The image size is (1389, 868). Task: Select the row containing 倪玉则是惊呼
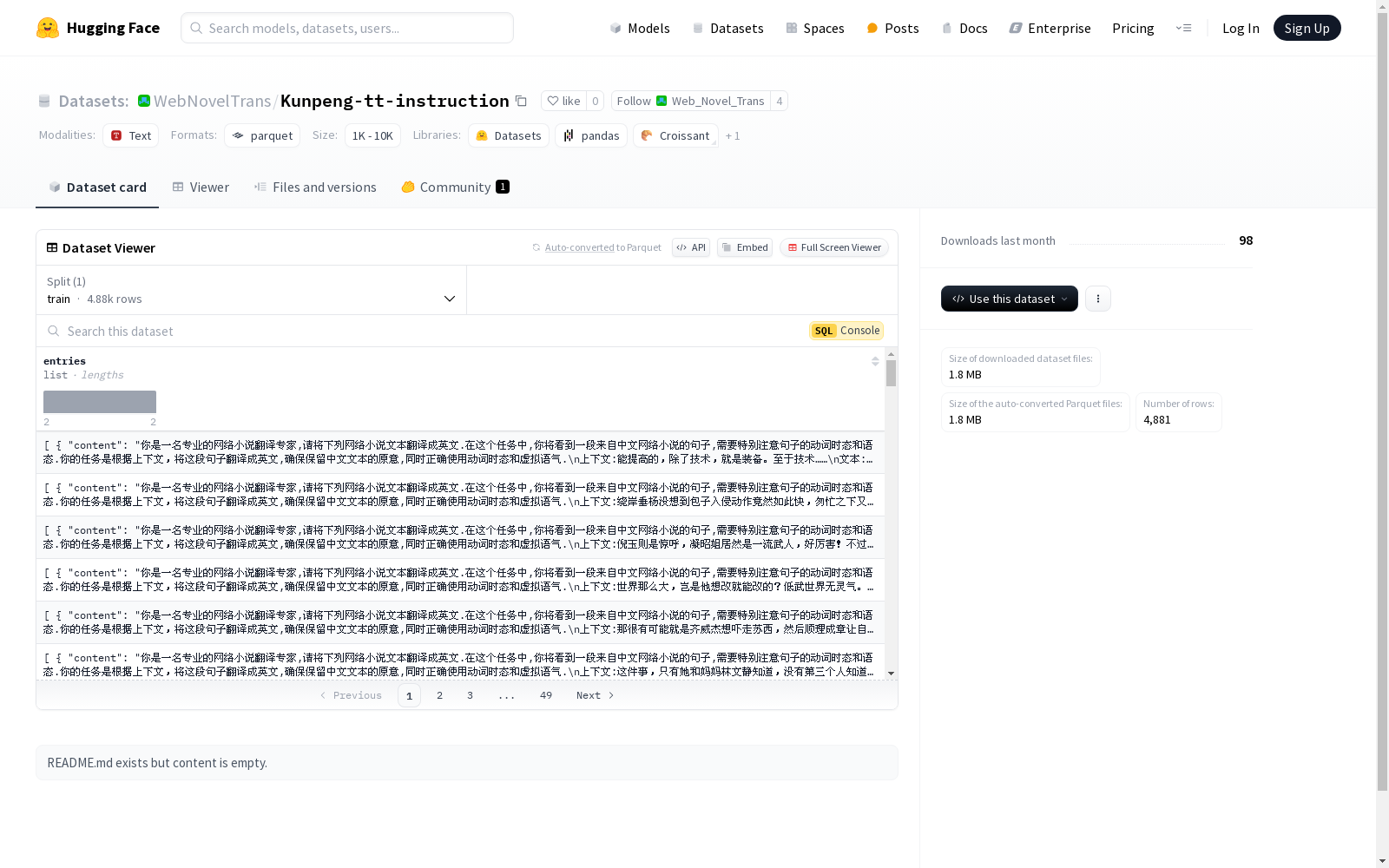[x=460, y=537]
